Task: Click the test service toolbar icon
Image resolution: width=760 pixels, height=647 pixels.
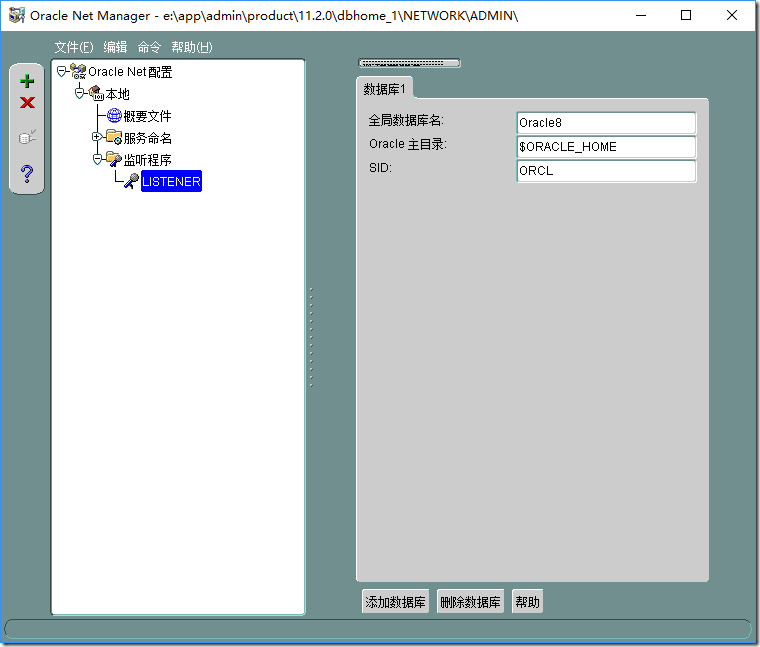Action: click(x=27, y=137)
